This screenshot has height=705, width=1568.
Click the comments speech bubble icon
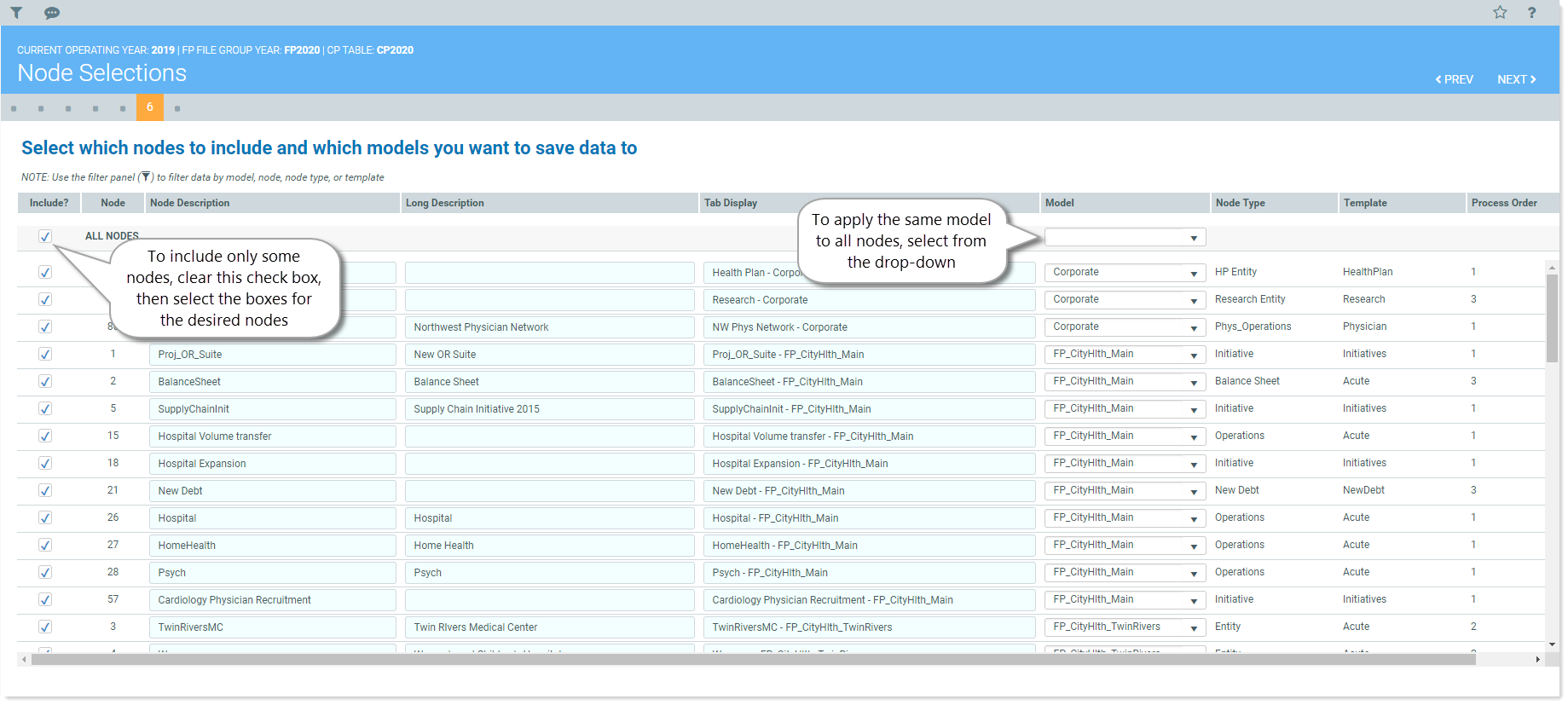click(x=52, y=13)
